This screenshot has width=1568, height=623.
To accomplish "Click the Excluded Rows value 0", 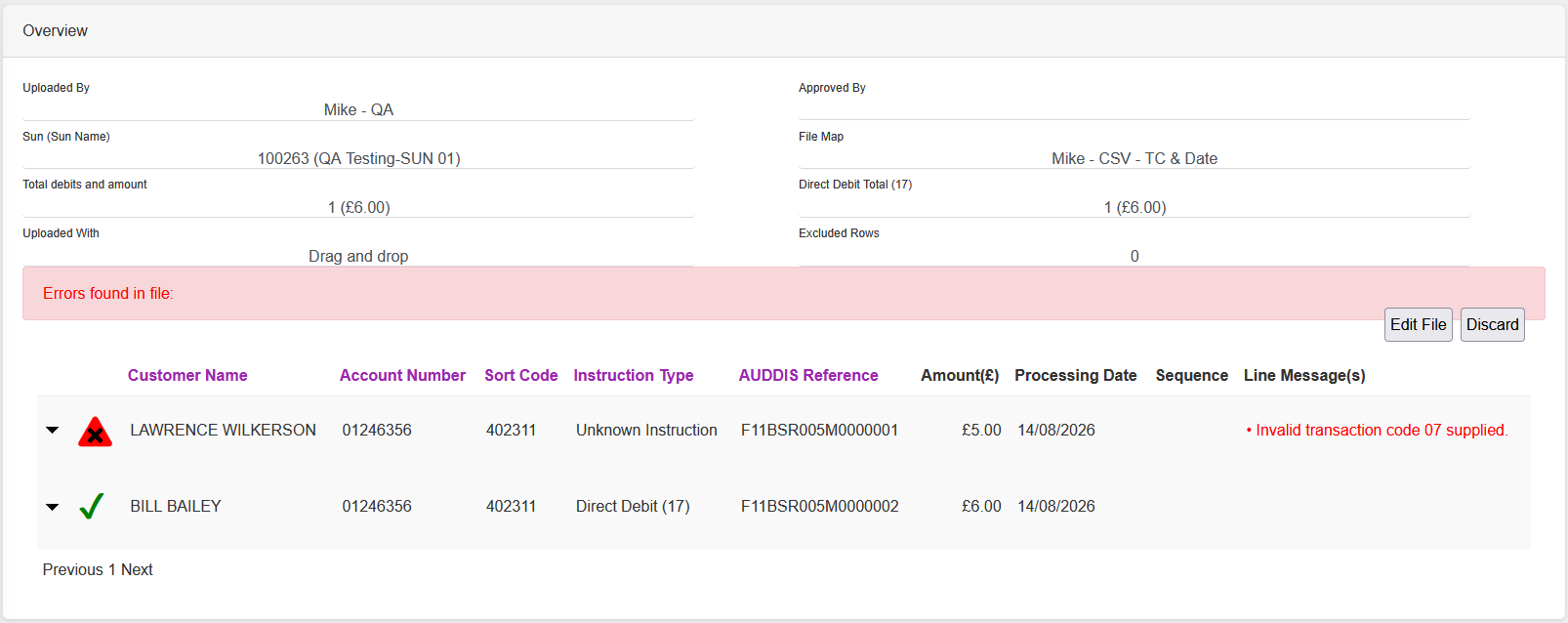I will [1135, 256].
